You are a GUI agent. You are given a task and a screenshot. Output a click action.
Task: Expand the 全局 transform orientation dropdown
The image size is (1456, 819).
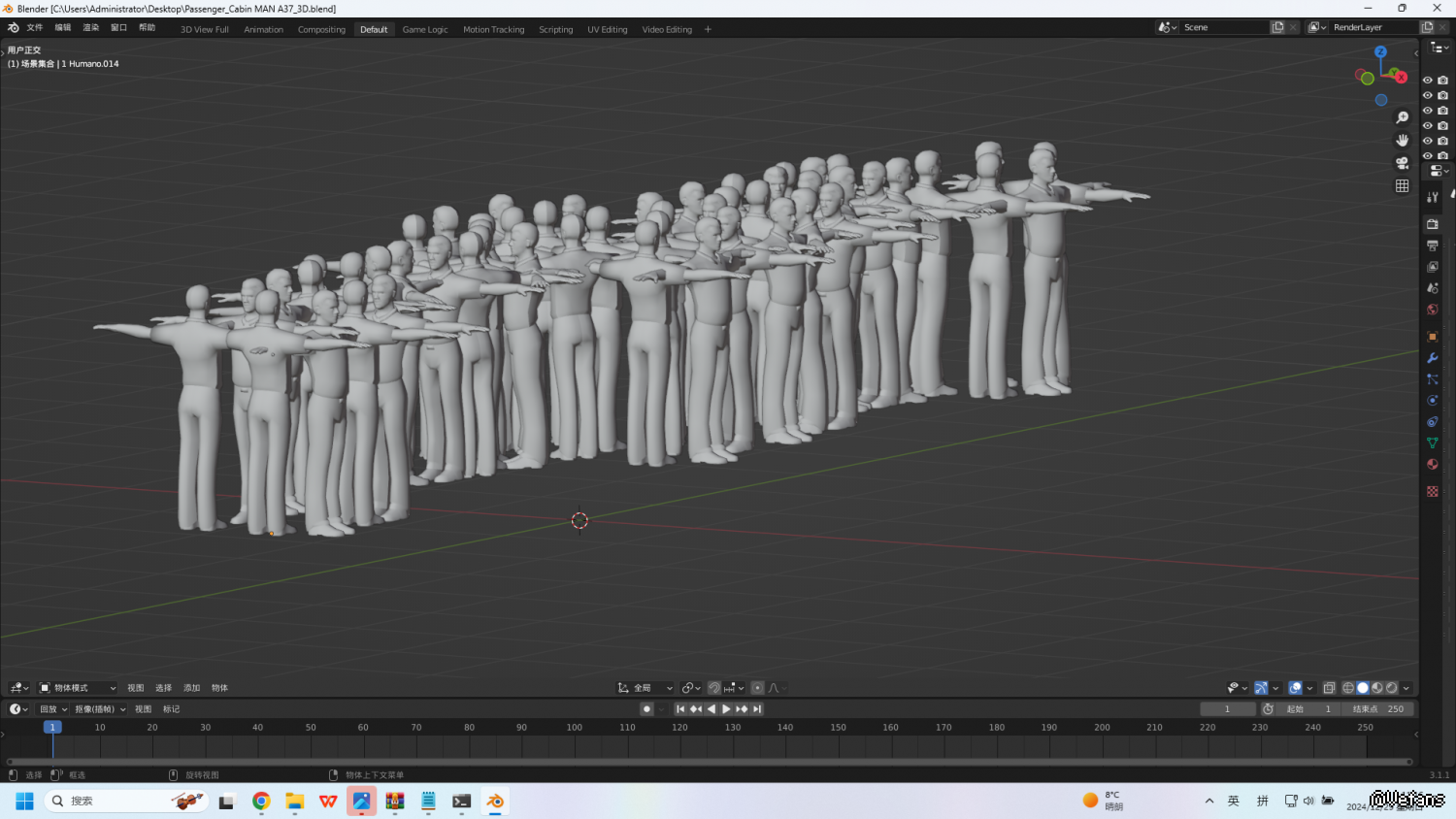(x=645, y=688)
